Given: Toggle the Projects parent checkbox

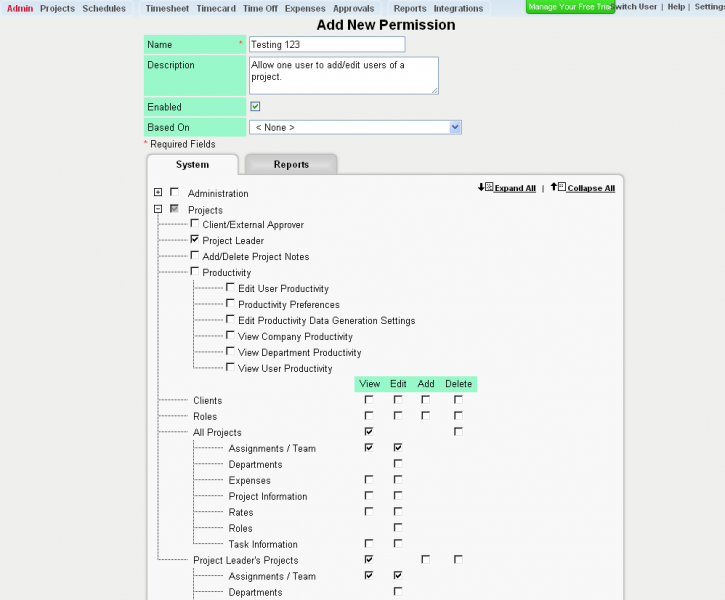Looking at the screenshot, I should click(x=174, y=208).
